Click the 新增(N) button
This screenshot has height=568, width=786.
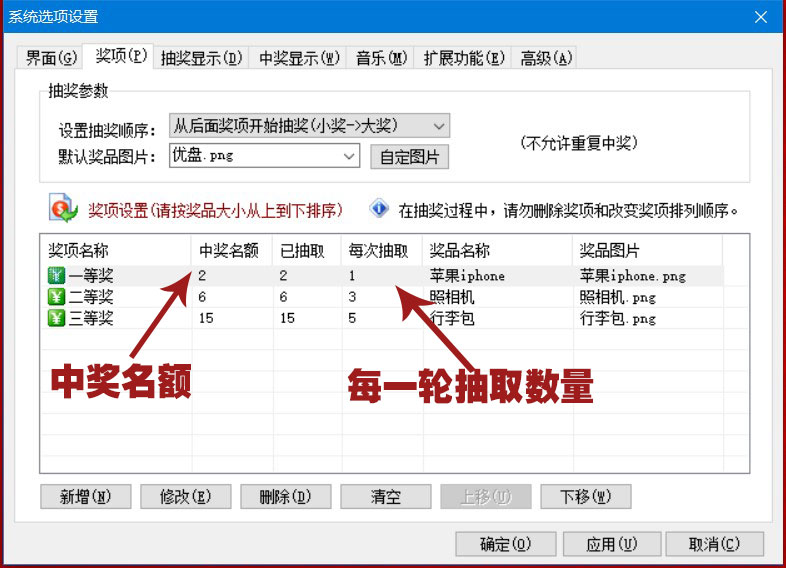(x=85, y=496)
